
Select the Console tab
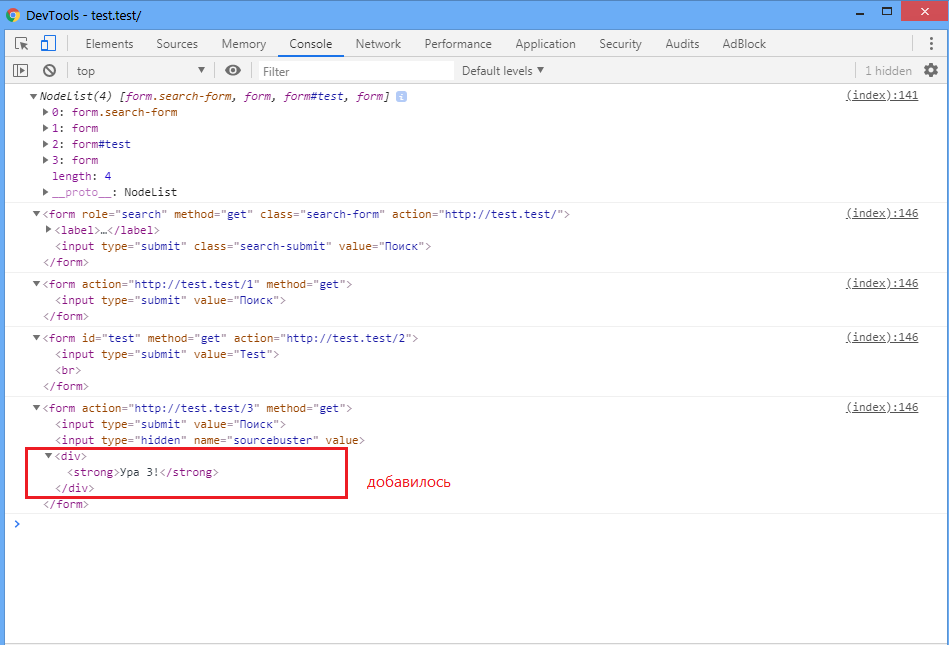(x=310, y=44)
